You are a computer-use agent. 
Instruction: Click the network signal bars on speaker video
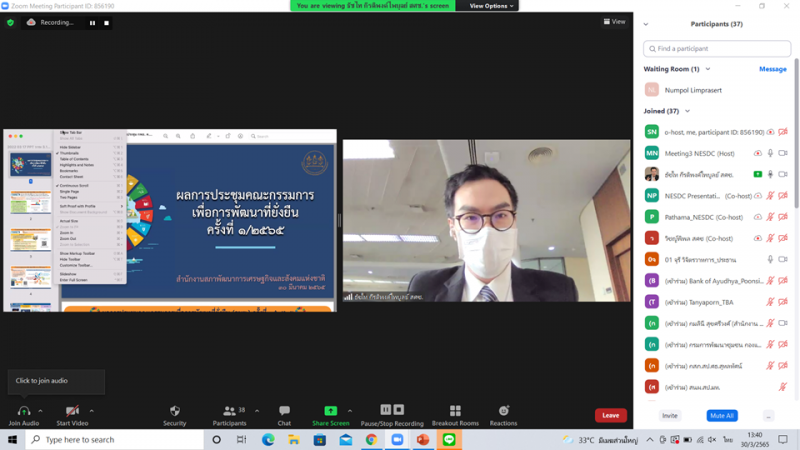point(348,296)
